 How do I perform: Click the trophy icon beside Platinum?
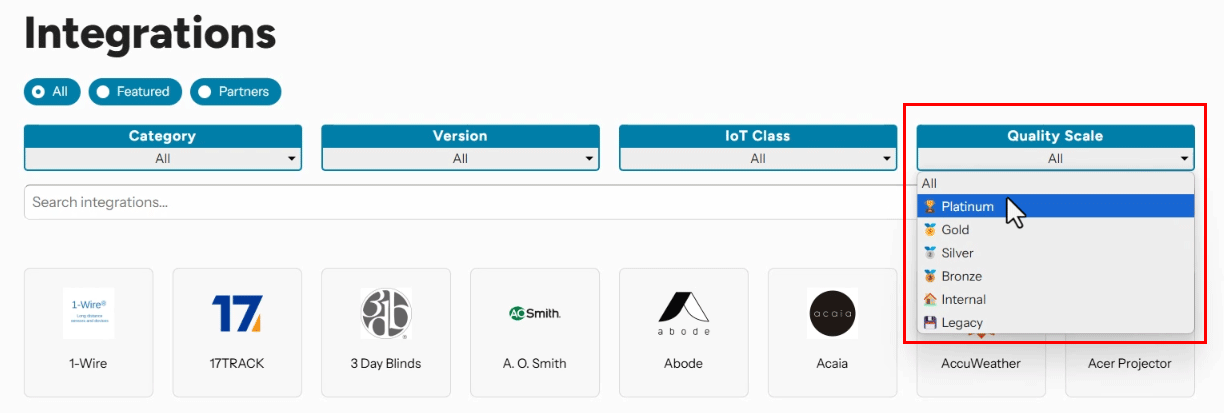tap(930, 206)
